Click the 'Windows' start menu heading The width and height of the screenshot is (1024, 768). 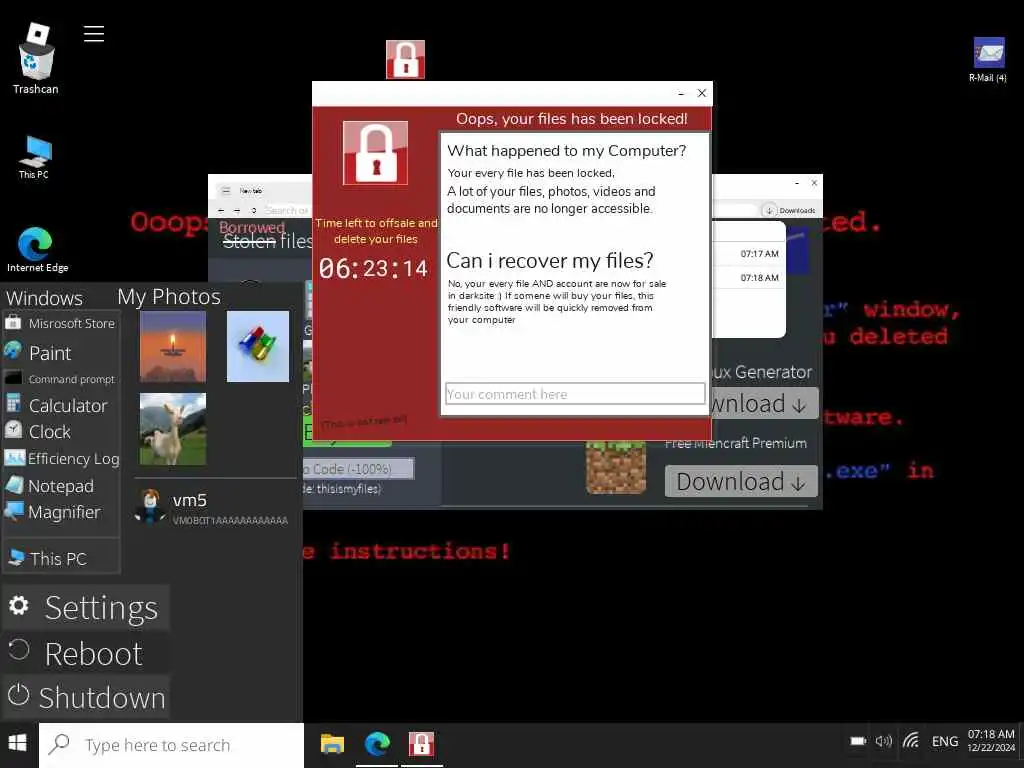[x=44, y=298]
